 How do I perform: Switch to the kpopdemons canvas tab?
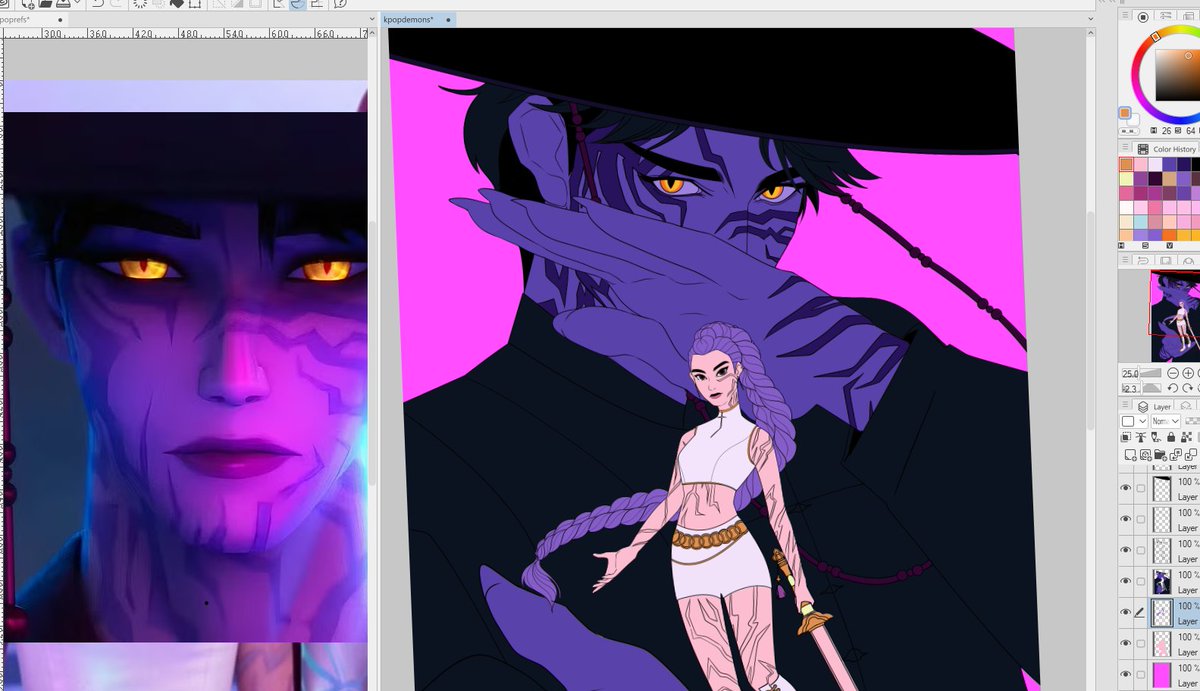[x=410, y=18]
